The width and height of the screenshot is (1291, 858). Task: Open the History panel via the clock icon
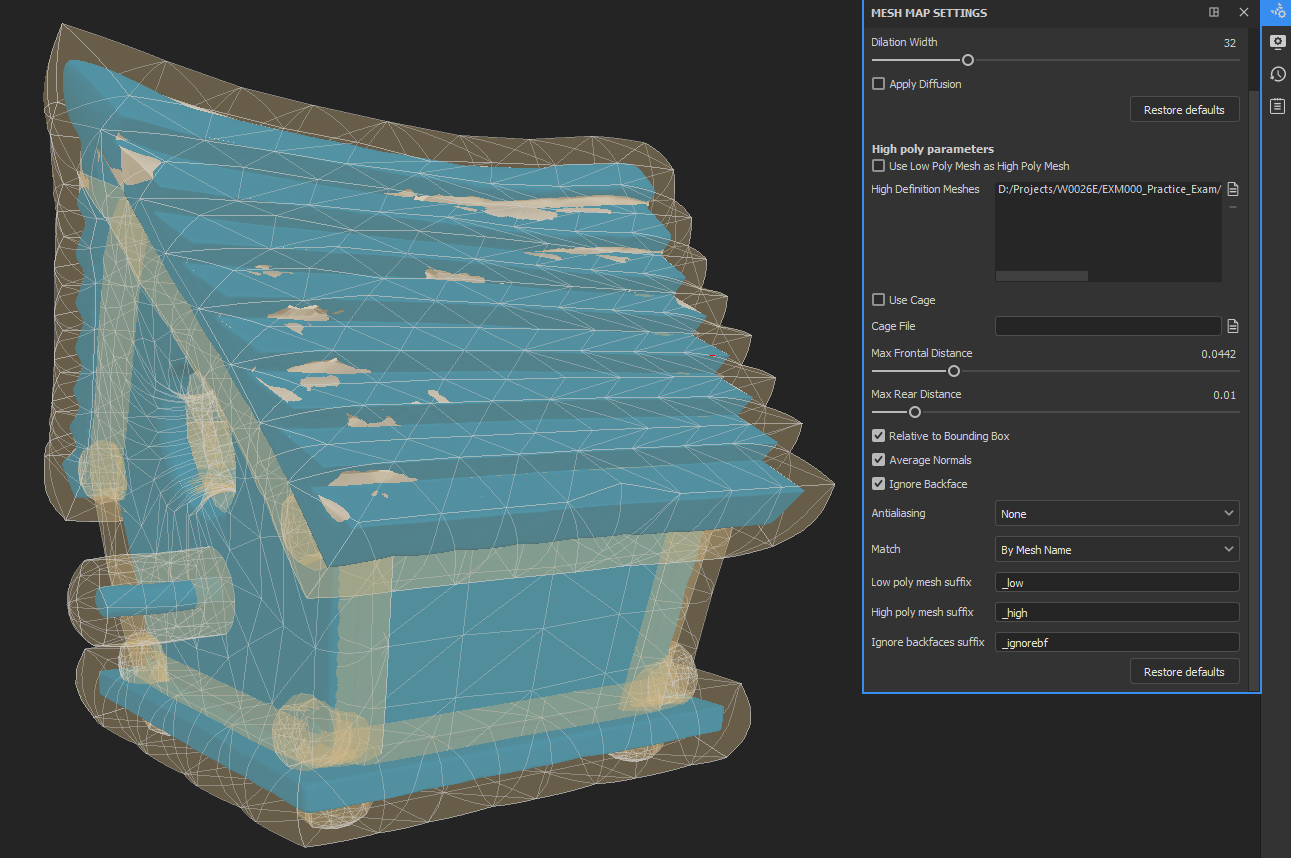click(1277, 73)
